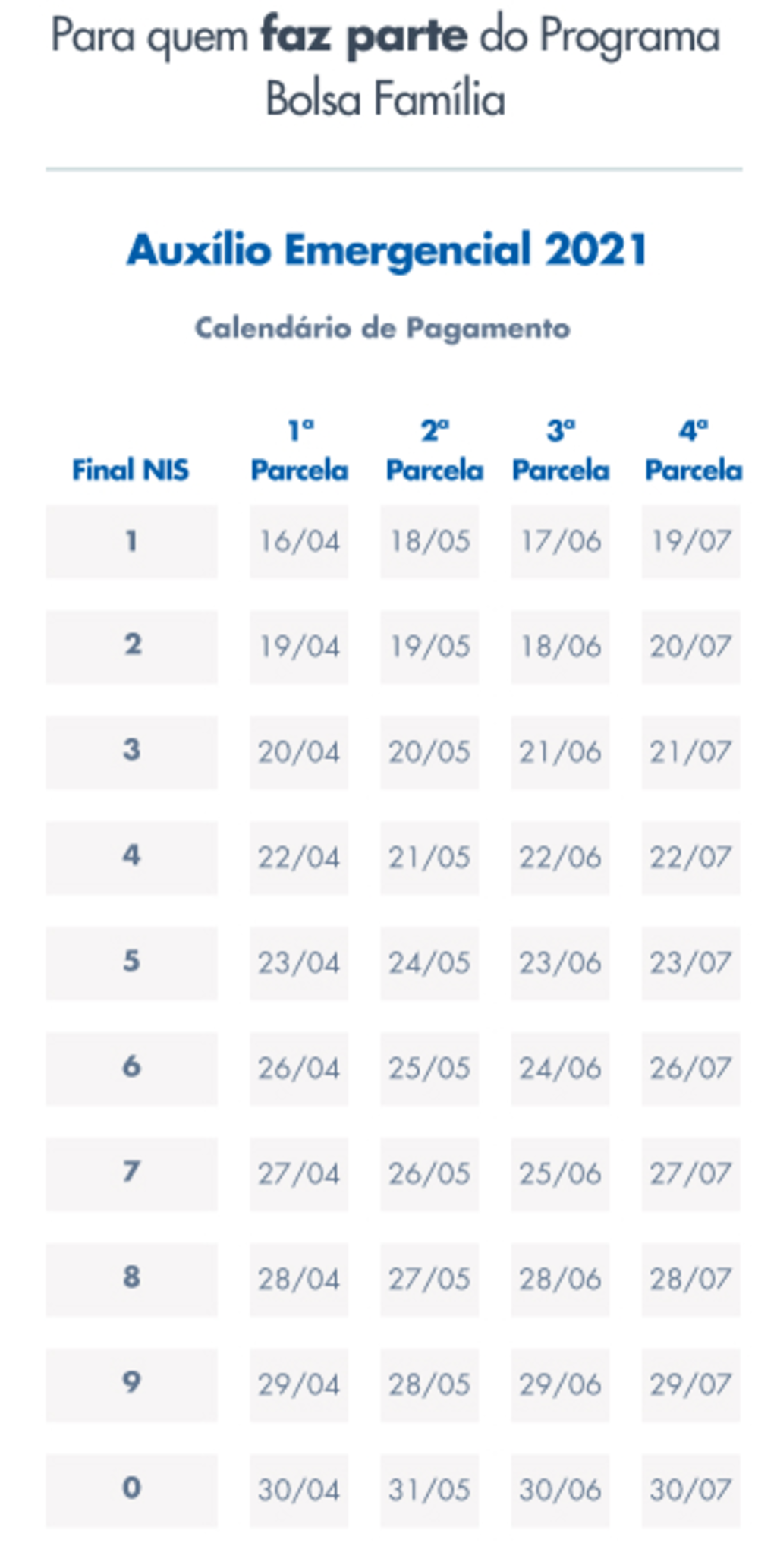This screenshot has height=1568, width=777.
Task: Select the Final NIS 1 row cell
Action: point(131,541)
